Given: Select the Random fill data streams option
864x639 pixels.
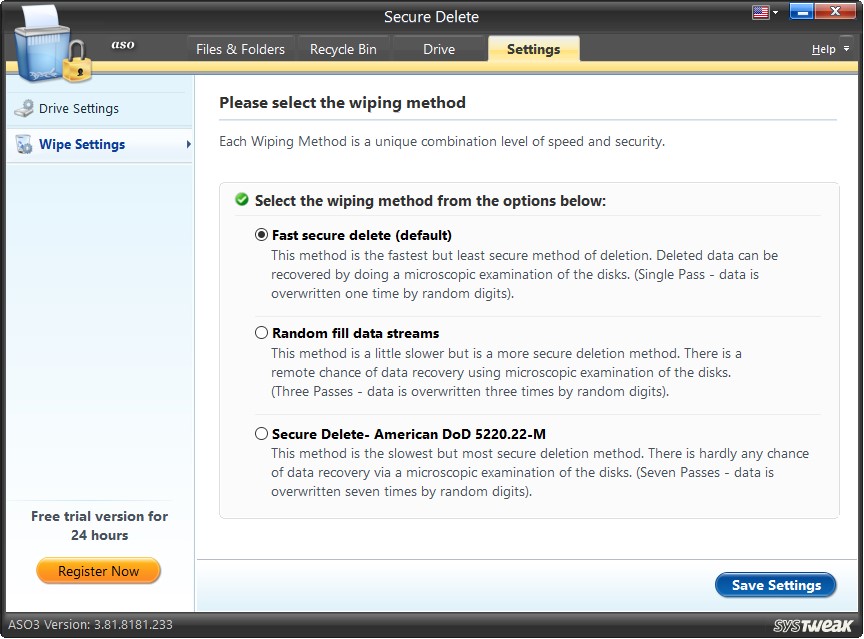Looking at the screenshot, I should 261,332.
